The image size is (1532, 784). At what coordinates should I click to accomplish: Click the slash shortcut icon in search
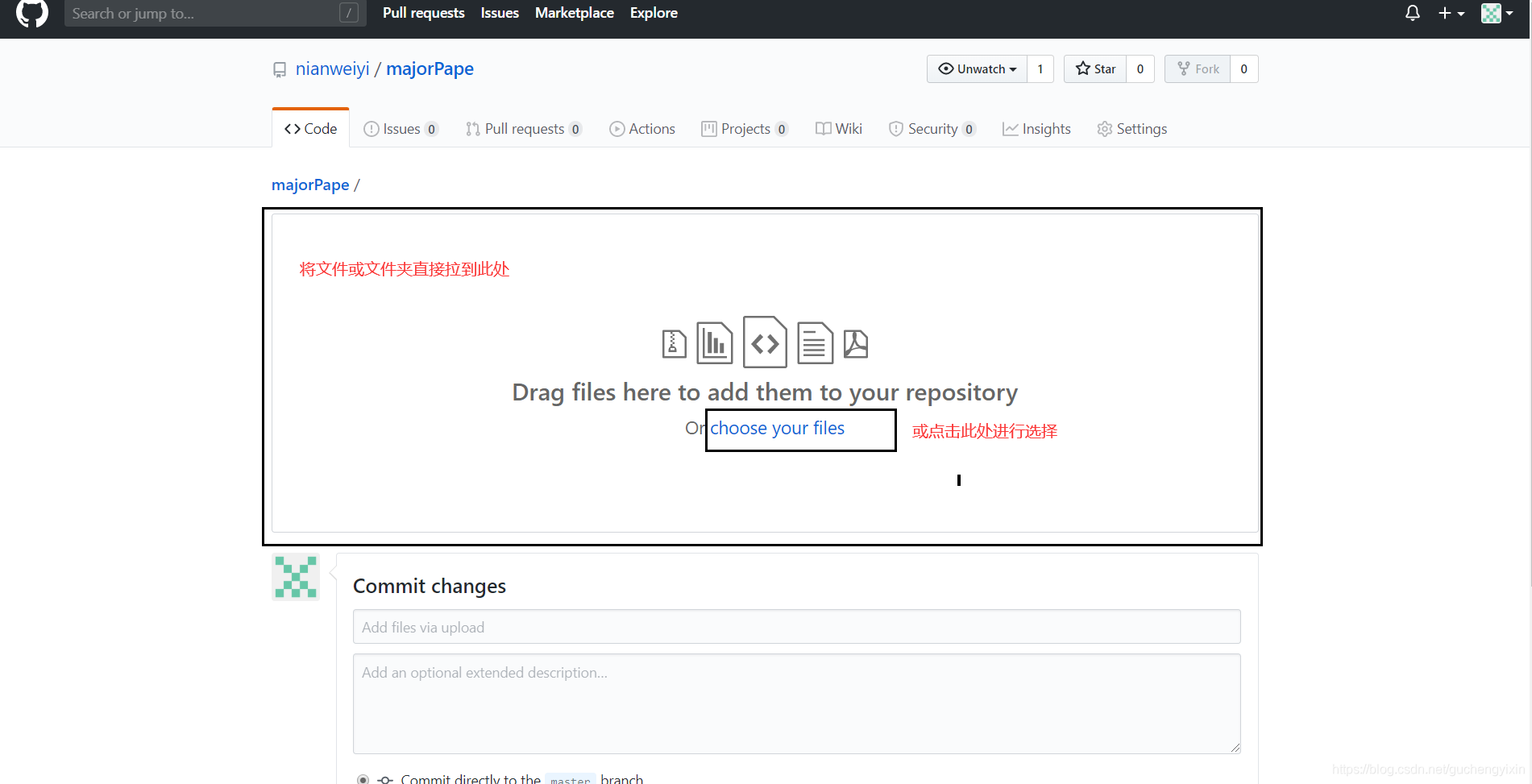coord(349,13)
